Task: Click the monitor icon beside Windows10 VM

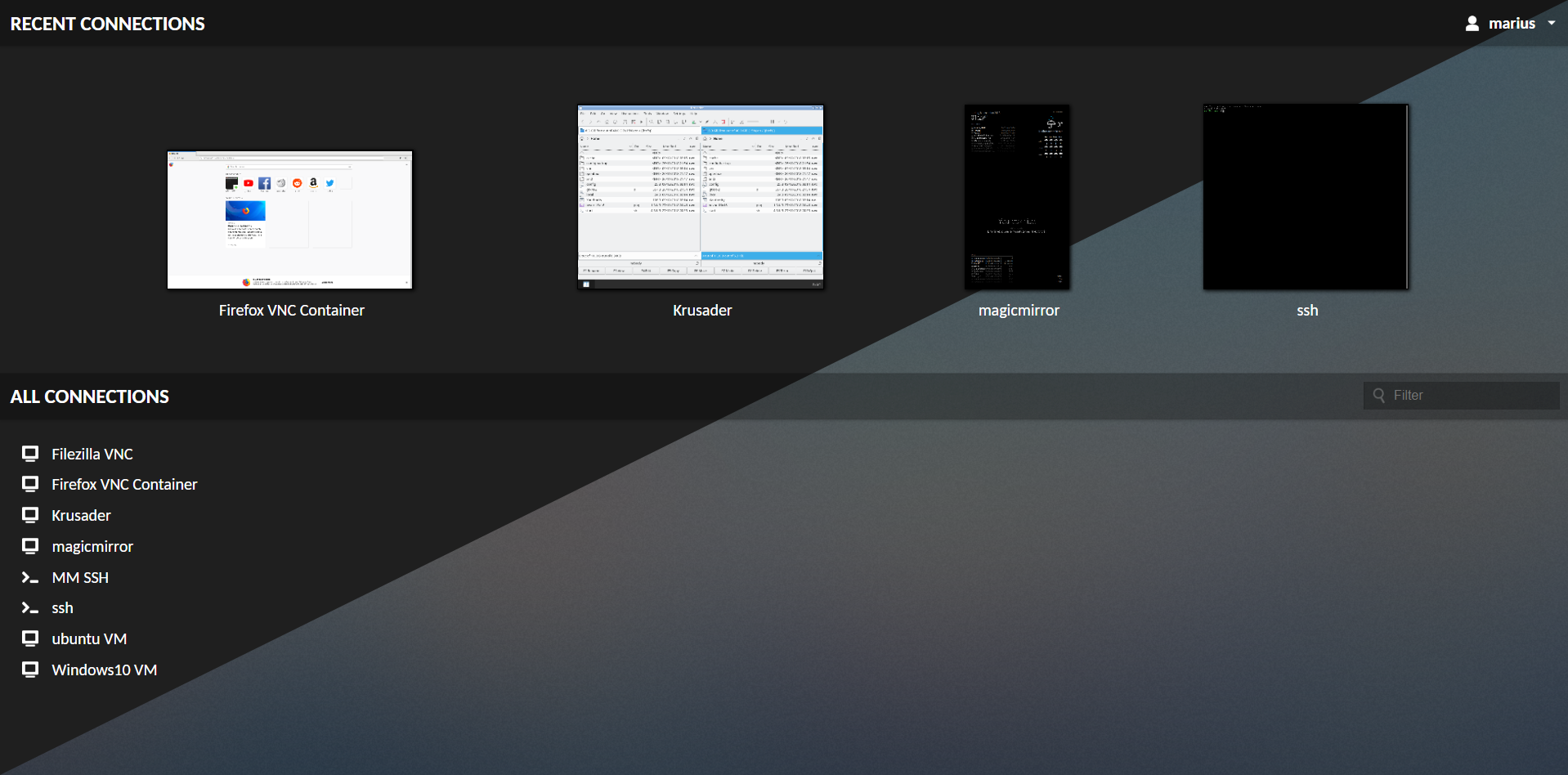Action: (x=30, y=670)
